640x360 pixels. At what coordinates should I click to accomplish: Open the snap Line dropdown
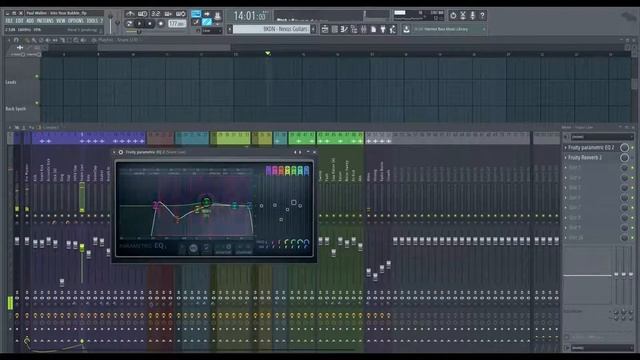tap(211, 30)
